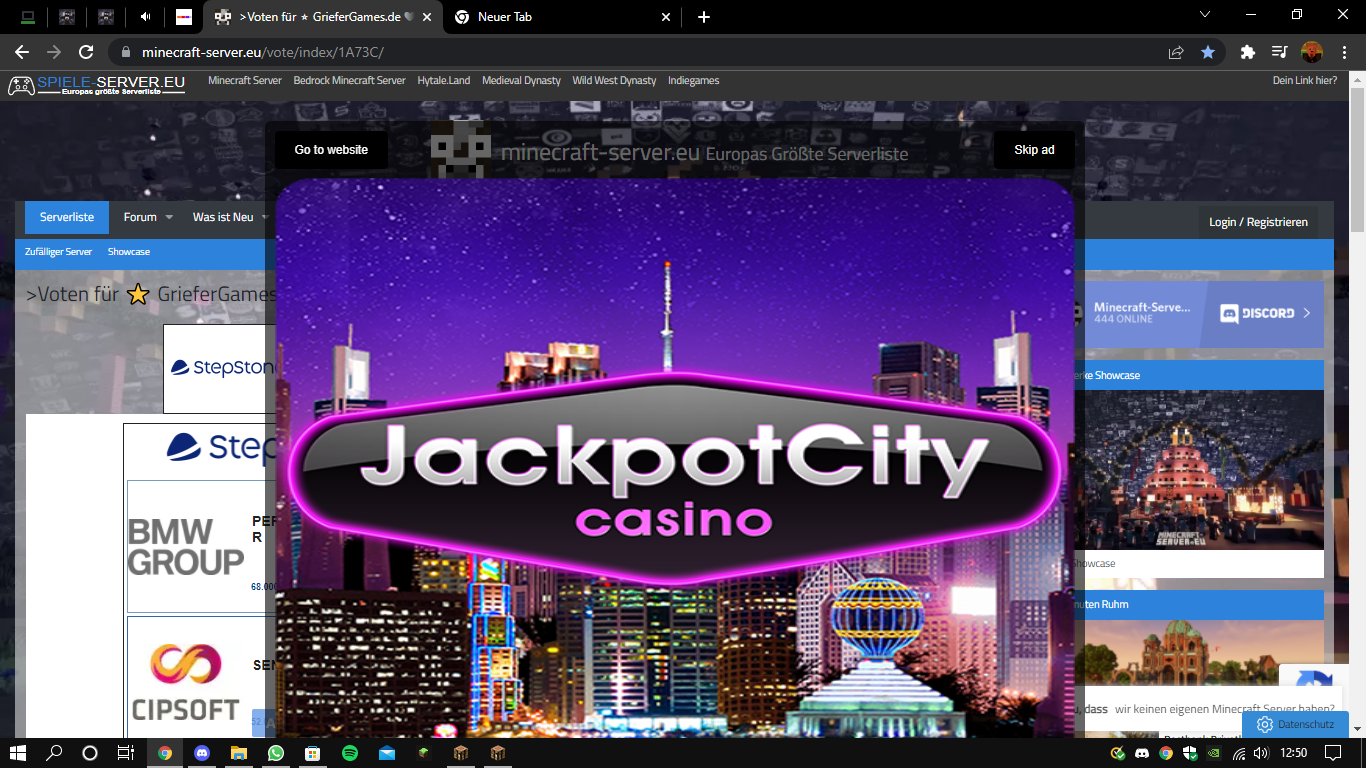
Task: Close the GrieferGames voting tab
Action: coord(425,17)
